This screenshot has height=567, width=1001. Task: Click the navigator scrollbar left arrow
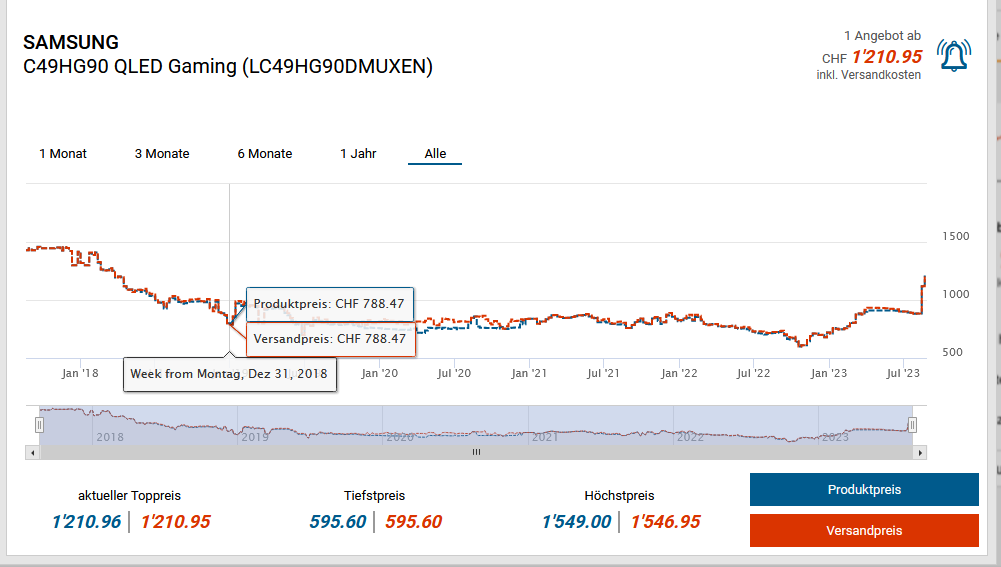(x=33, y=453)
